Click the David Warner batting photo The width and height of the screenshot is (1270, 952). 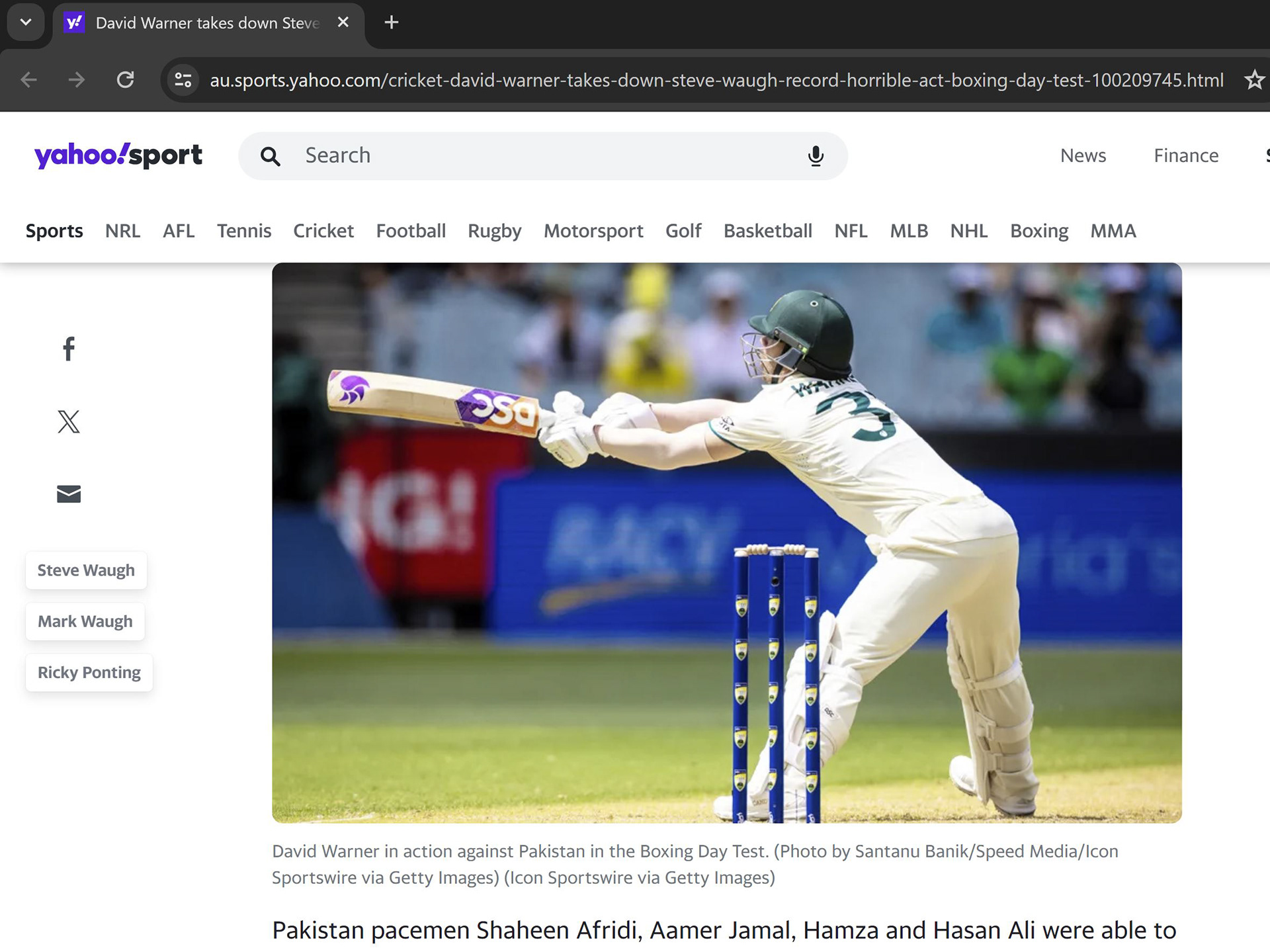pyautogui.click(x=726, y=542)
